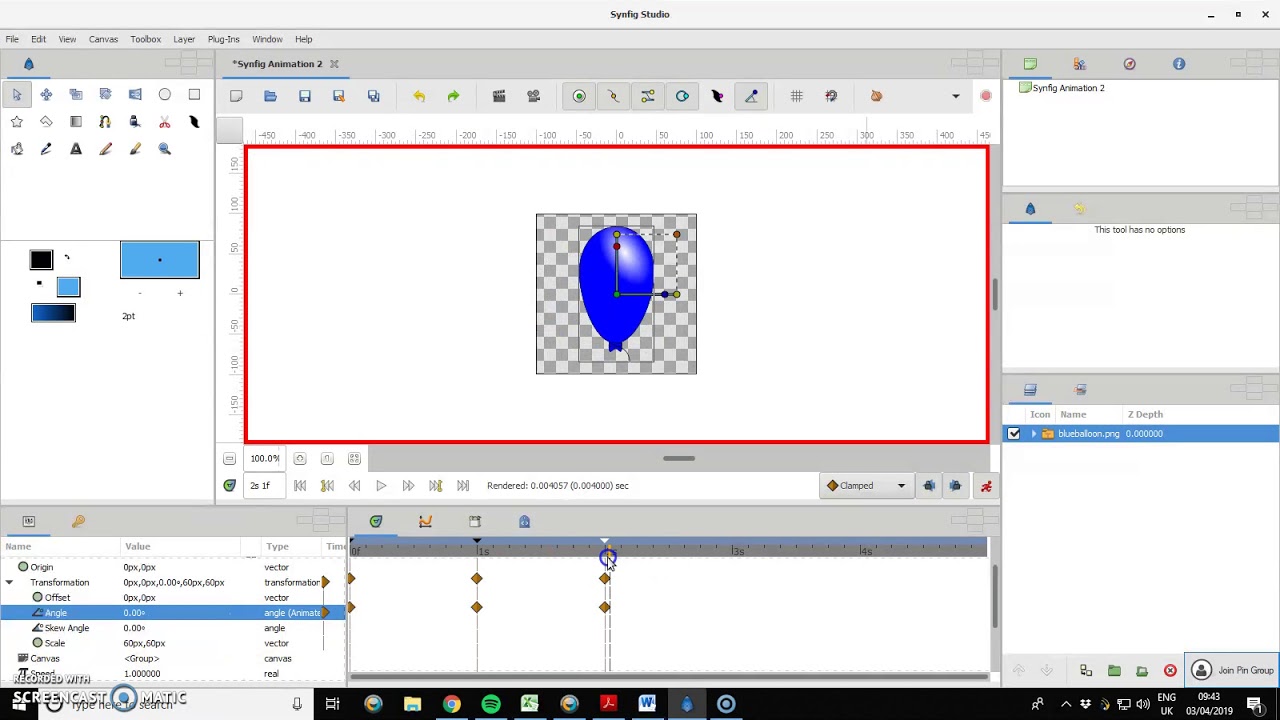Toggle grid snapping magnet icon
1280x720 pixels.
(x=831, y=96)
